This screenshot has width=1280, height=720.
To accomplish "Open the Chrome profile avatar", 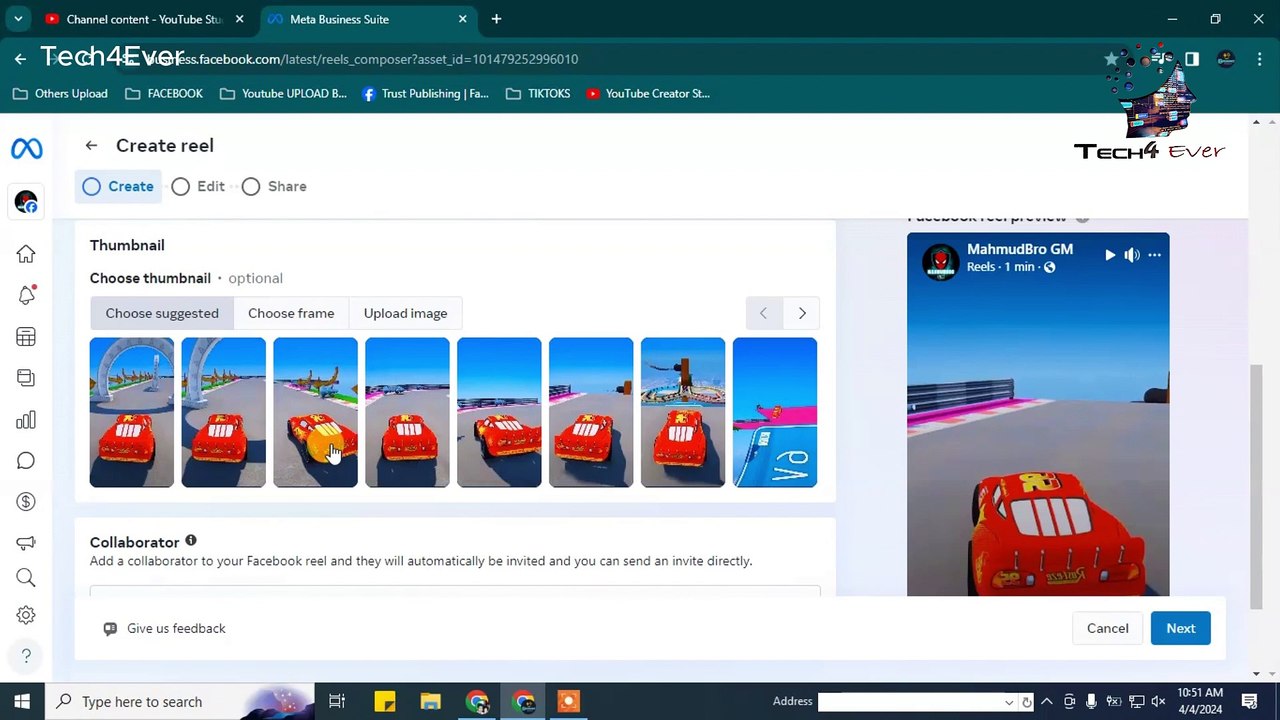I will click(x=1226, y=59).
